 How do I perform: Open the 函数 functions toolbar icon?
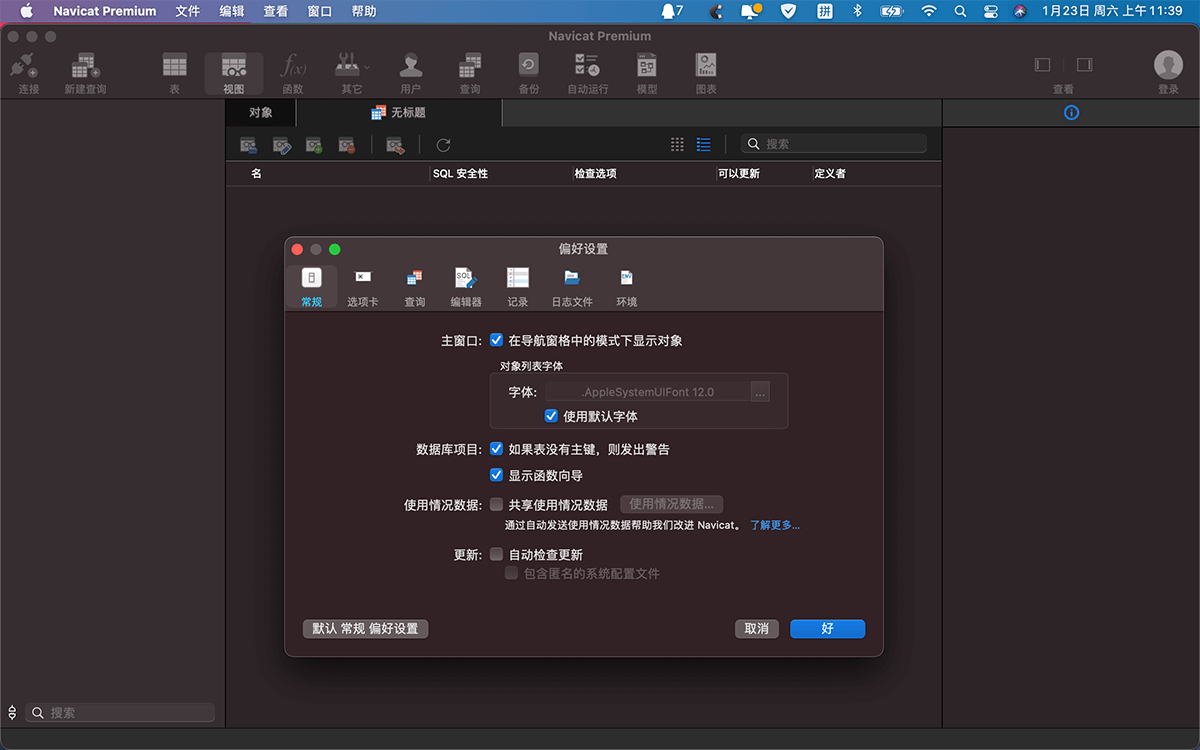293,66
